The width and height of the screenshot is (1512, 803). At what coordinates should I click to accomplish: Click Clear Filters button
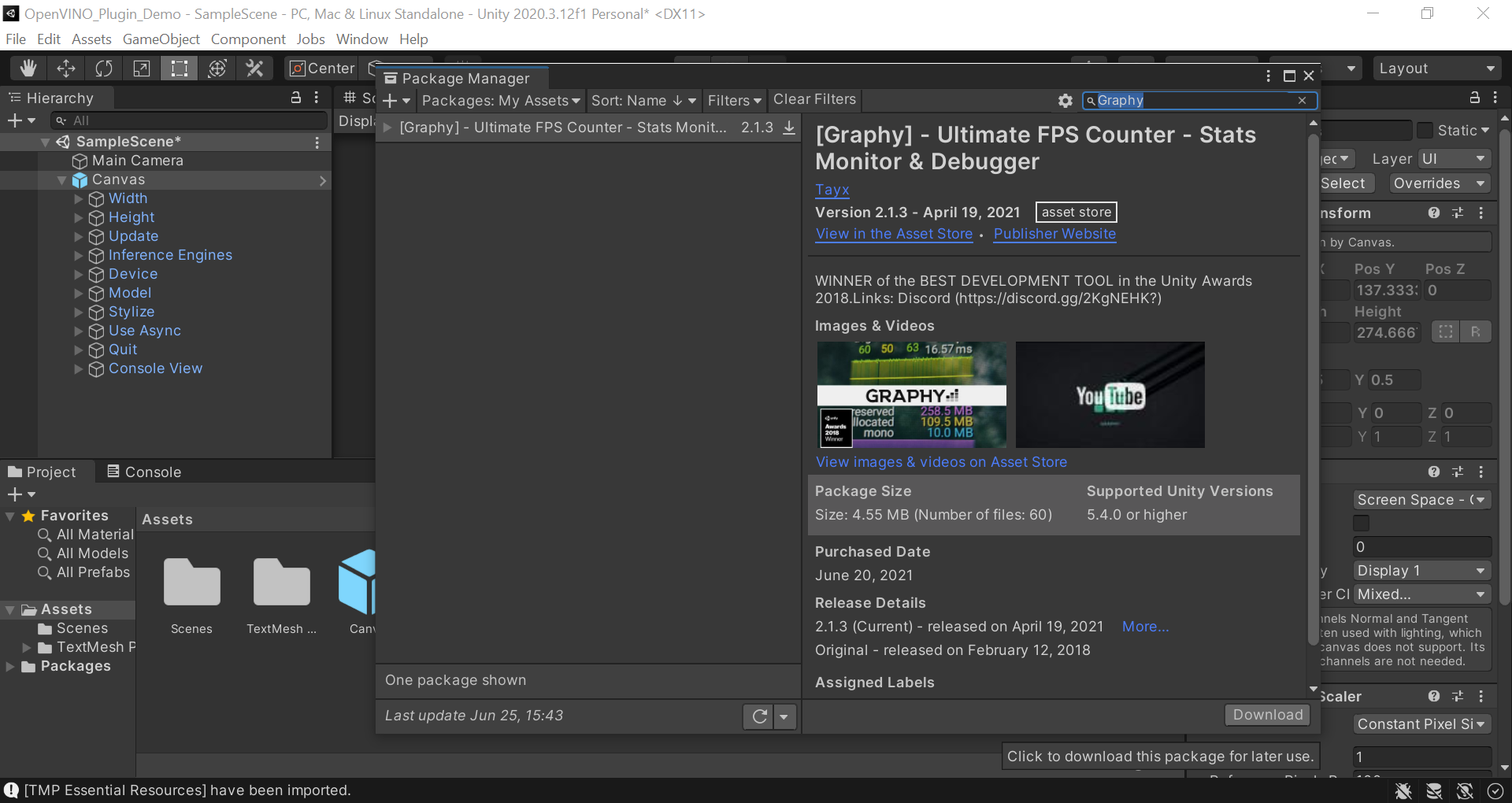(x=814, y=100)
